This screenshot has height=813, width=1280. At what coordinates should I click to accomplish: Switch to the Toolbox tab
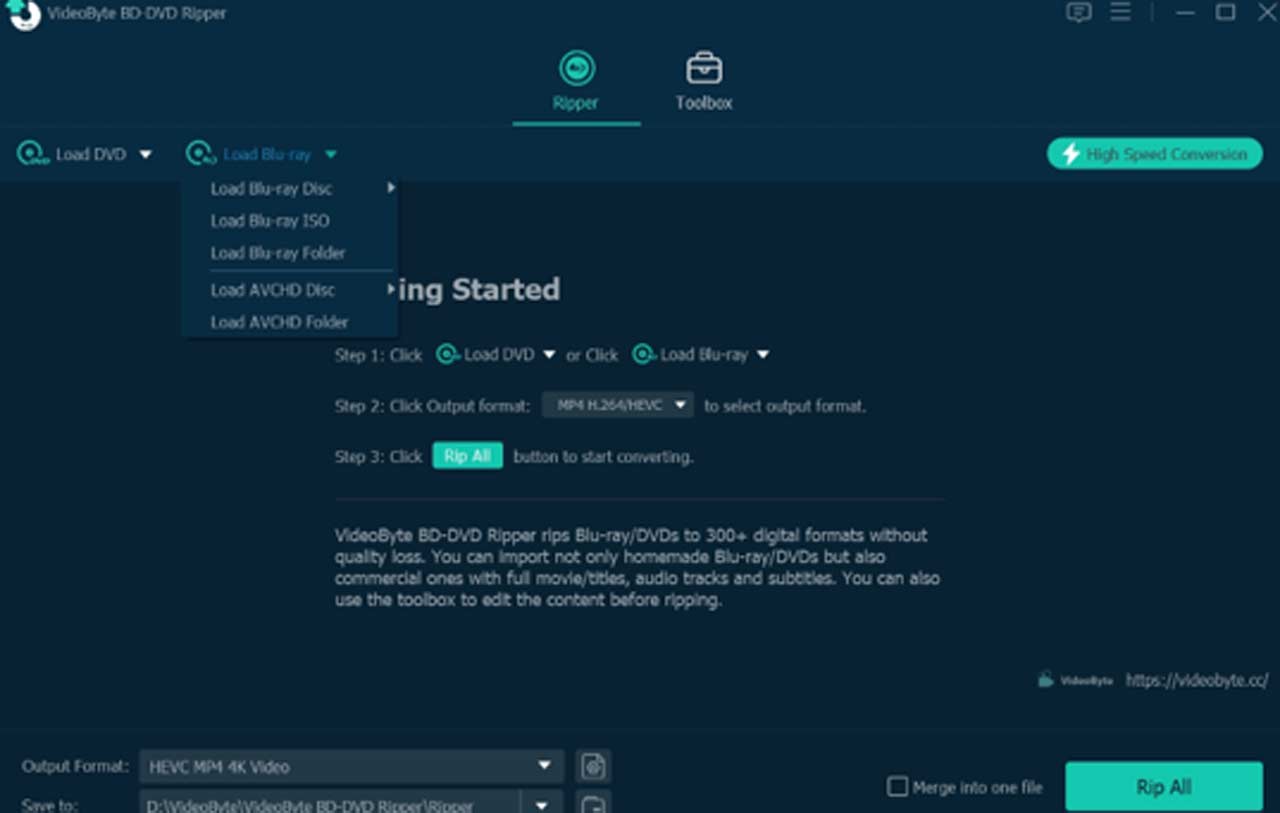coord(703,82)
